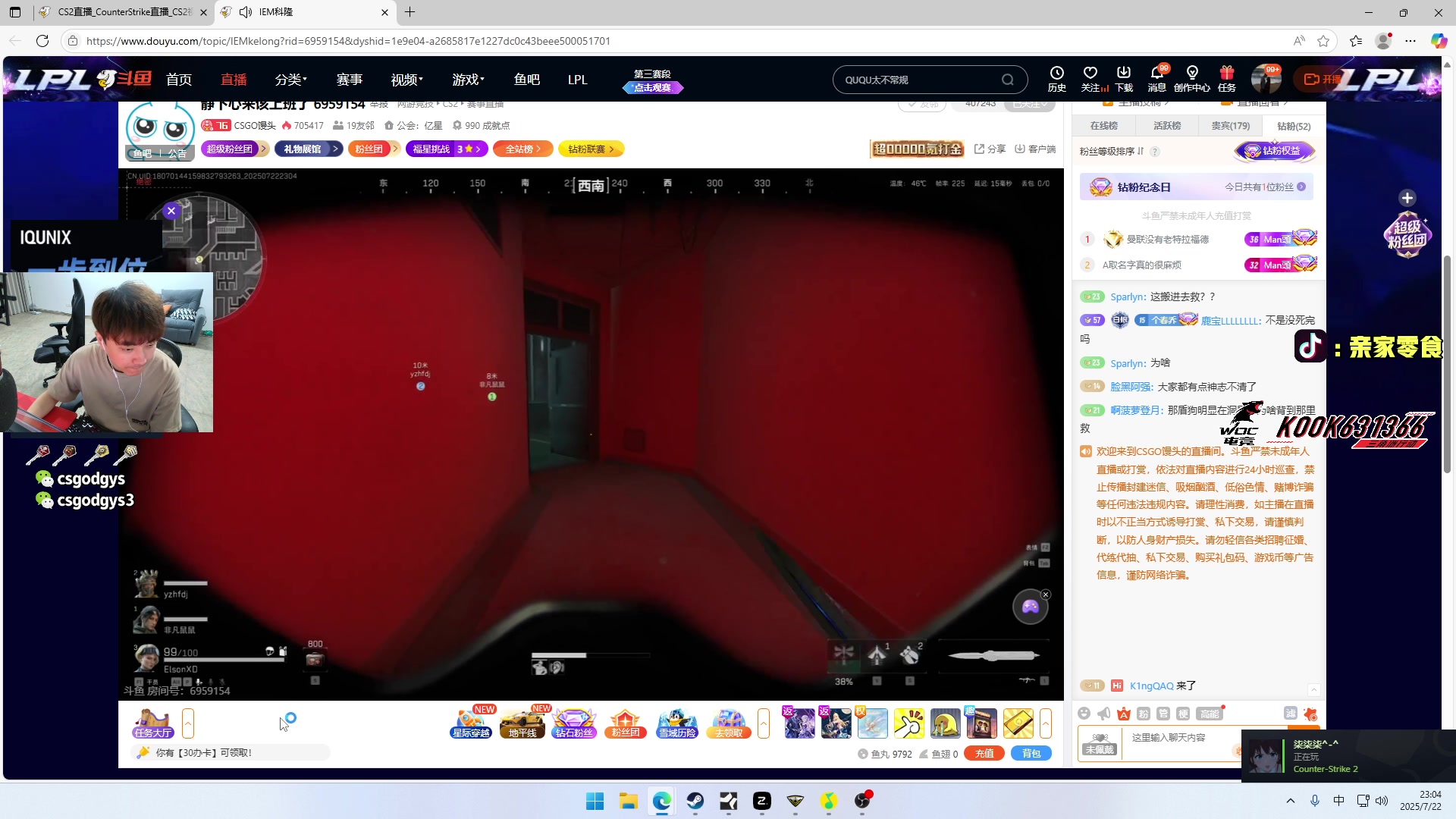Toggle the 中 input method indicator
1456x819 pixels.
point(1339,801)
